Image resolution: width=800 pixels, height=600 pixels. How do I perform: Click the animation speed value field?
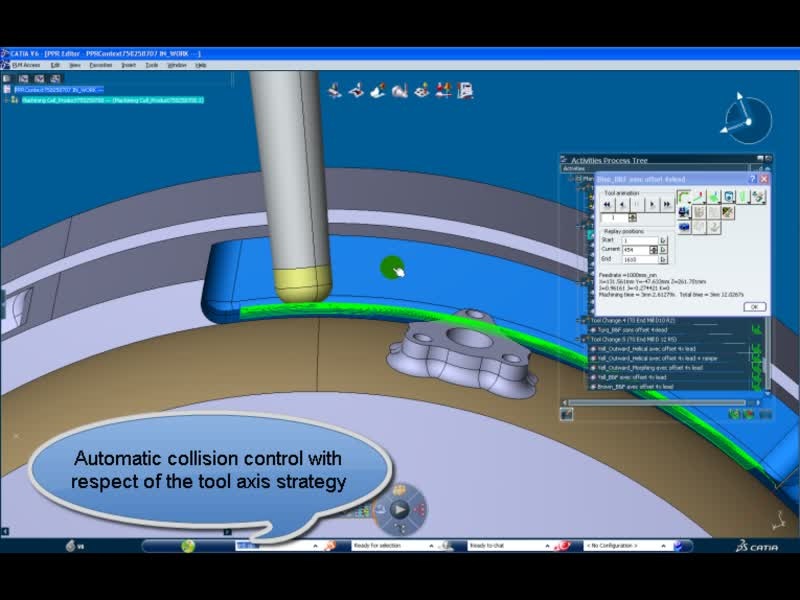click(615, 218)
